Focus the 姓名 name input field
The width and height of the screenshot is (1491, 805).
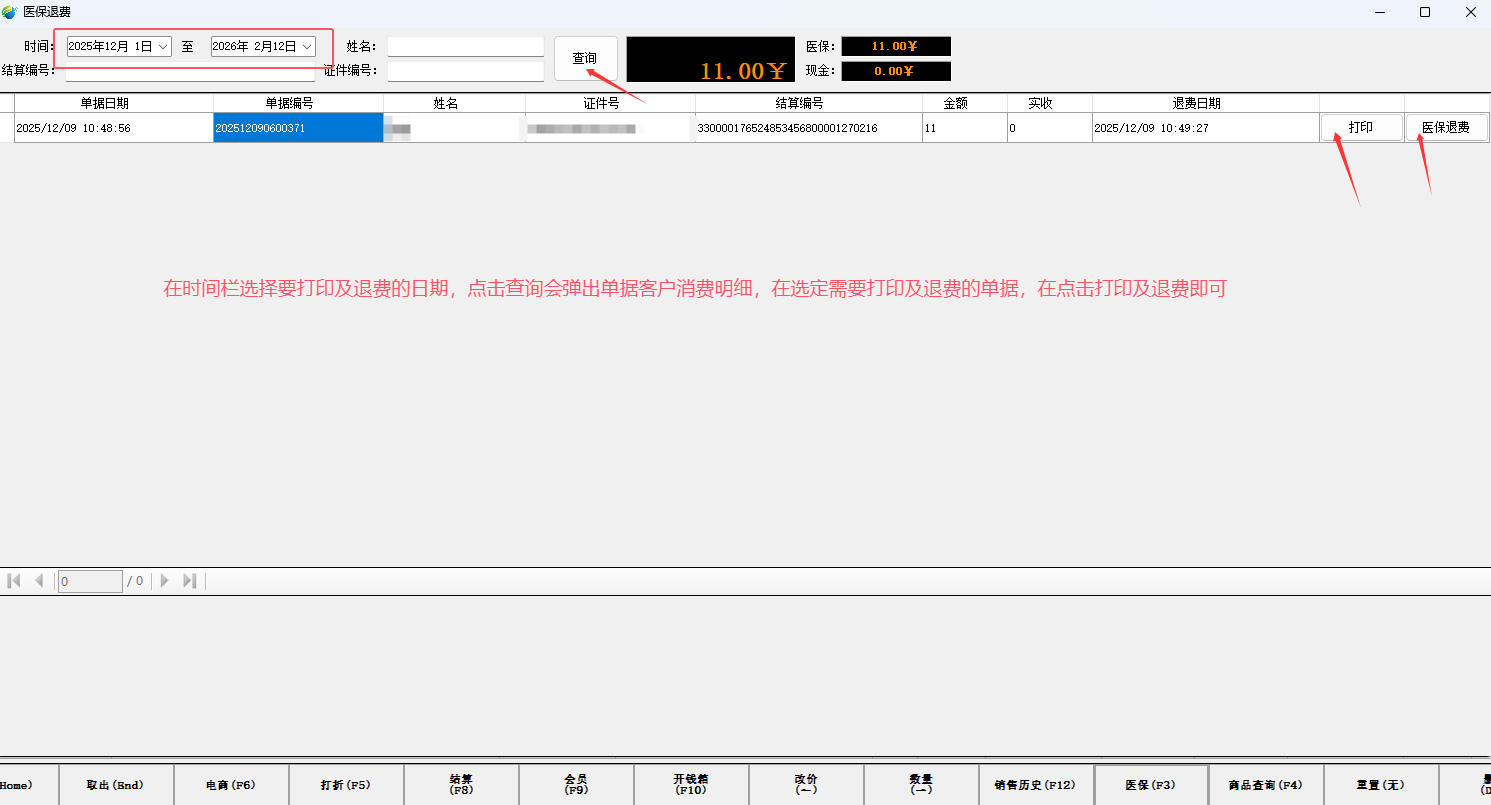[x=465, y=47]
